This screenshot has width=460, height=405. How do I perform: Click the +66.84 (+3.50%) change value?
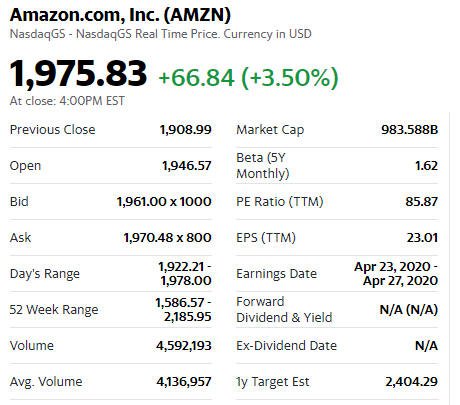coord(248,78)
